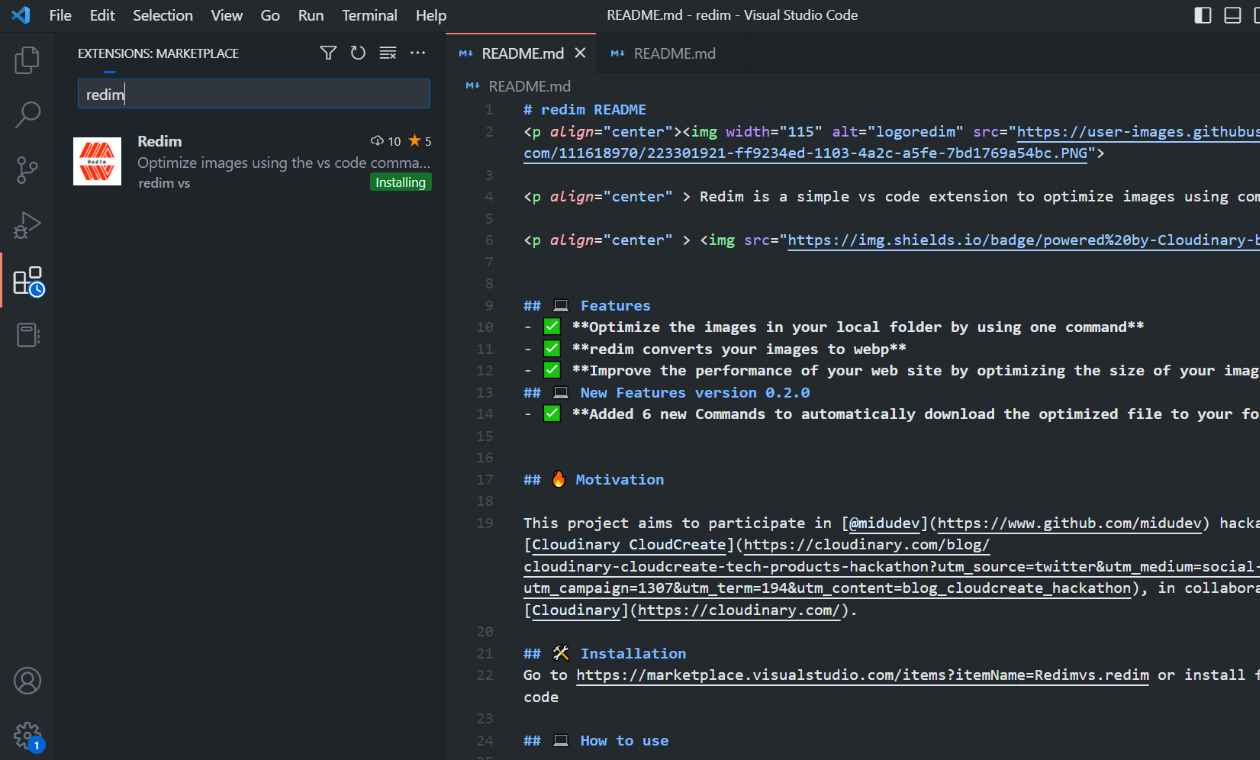The width and height of the screenshot is (1260, 760).
Task: Follow the img.shields.io badge link
Action: pyautogui.click(x=1024, y=240)
